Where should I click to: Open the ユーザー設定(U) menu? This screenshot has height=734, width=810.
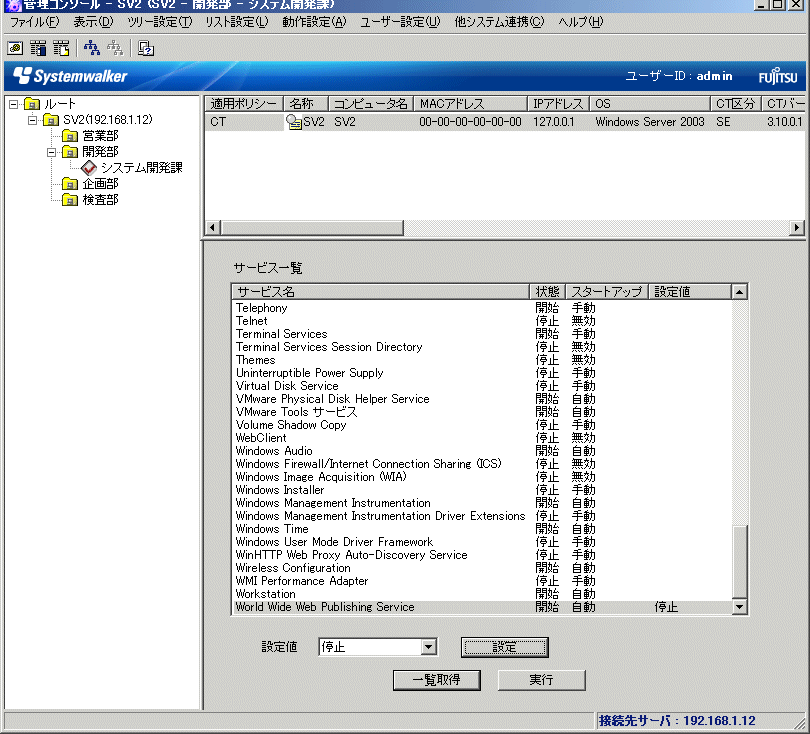click(400, 22)
